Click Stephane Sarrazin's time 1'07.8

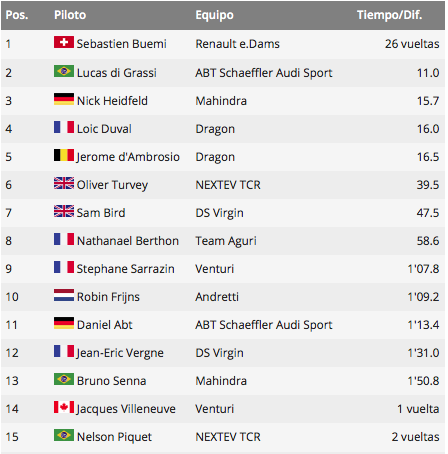coord(423,269)
